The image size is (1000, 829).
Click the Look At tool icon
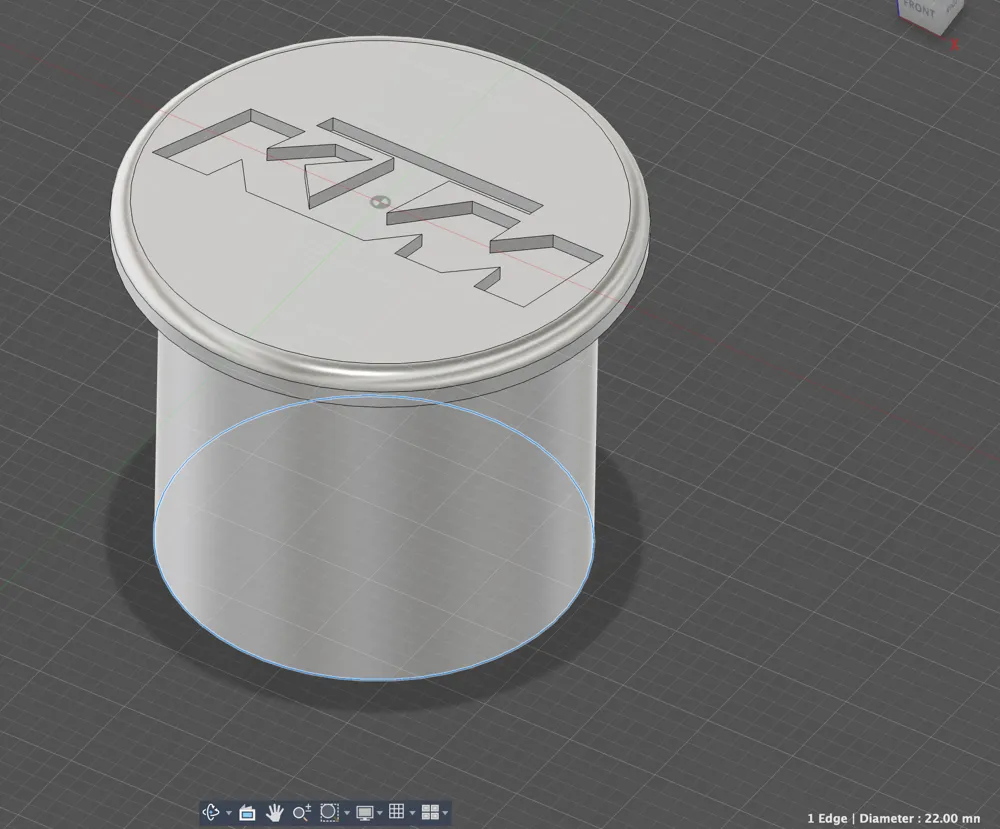coord(247,812)
